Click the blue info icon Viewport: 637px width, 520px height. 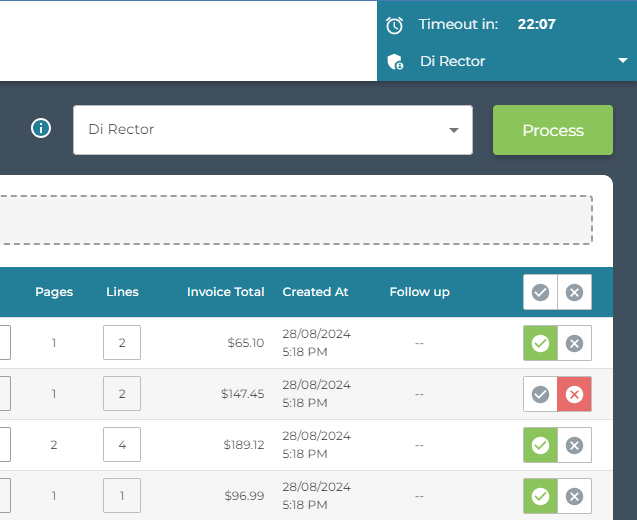41,128
